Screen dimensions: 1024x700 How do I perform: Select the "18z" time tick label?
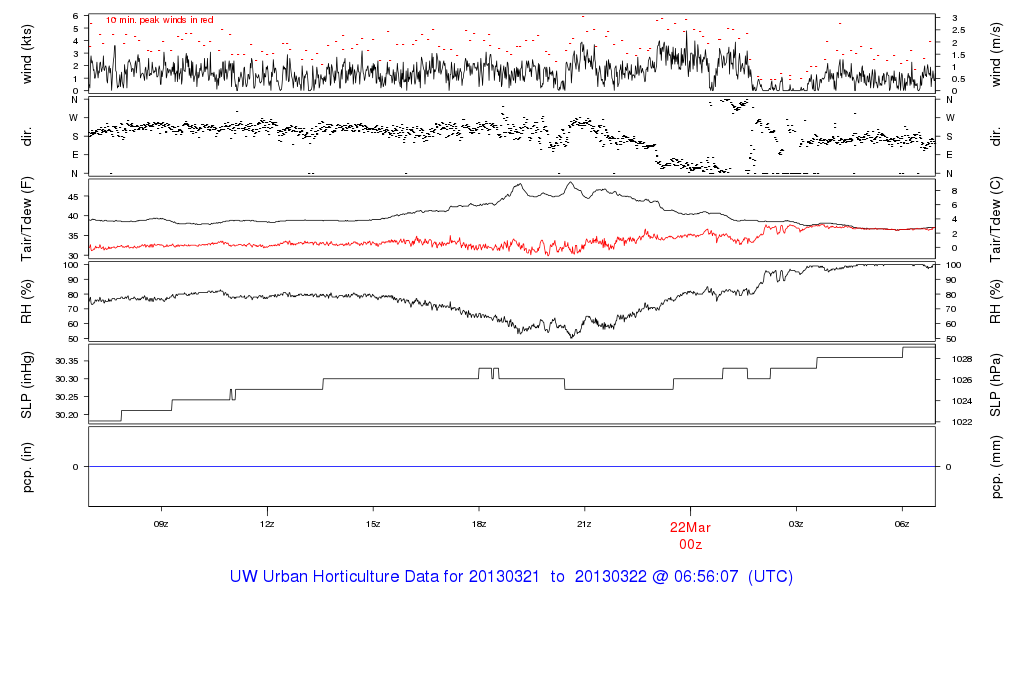[x=479, y=524]
